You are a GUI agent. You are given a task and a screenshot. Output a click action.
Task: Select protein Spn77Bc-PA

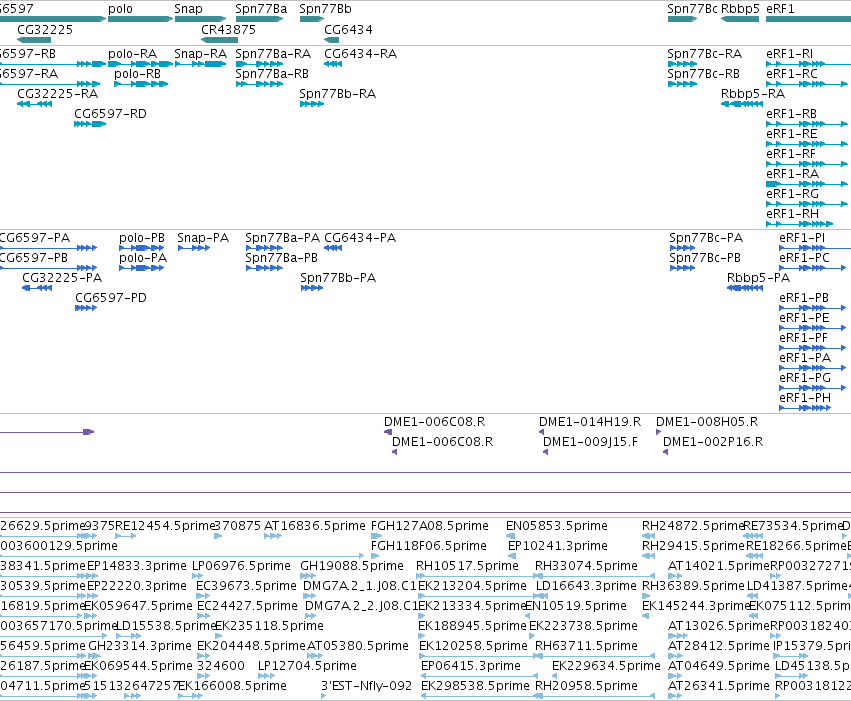click(706, 239)
